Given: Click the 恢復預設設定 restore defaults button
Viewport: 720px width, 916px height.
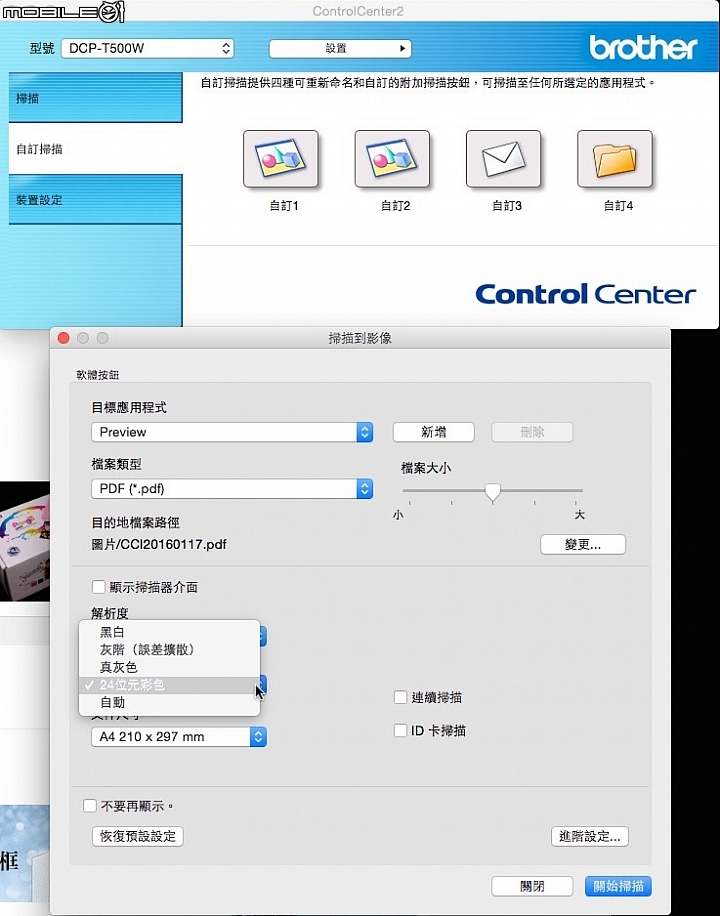Looking at the screenshot, I should 138,837.
